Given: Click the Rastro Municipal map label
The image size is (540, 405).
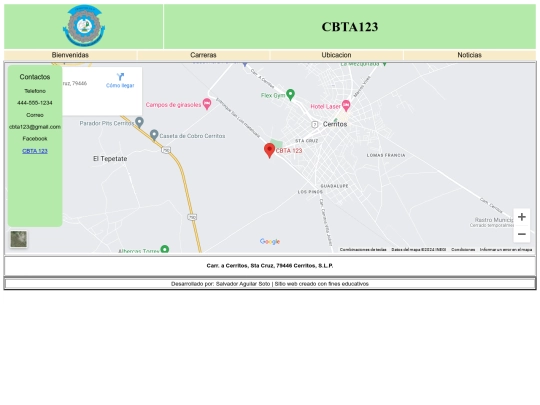Looking at the screenshot, I should coord(494,220).
